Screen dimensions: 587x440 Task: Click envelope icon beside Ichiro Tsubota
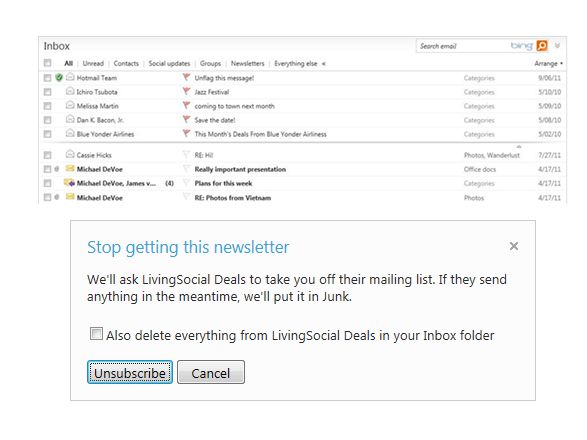(x=70, y=91)
